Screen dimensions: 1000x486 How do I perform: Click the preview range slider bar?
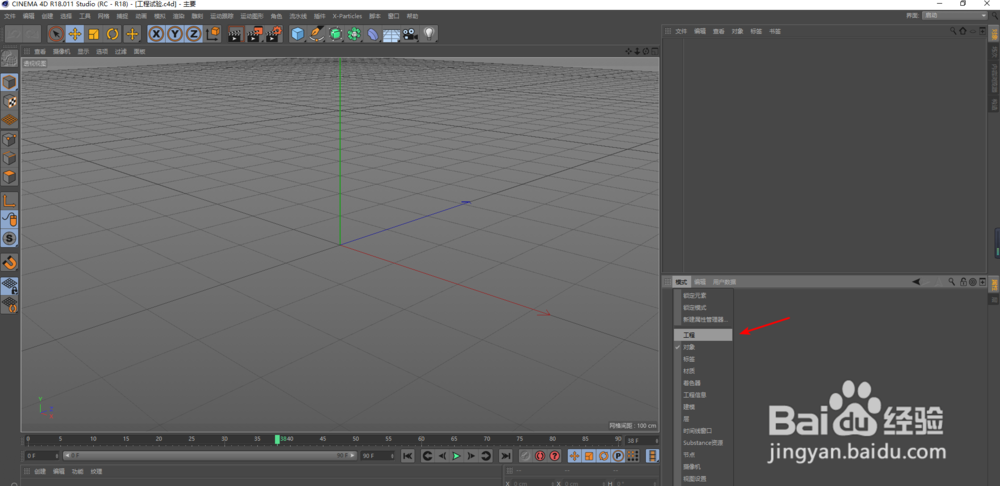208,456
